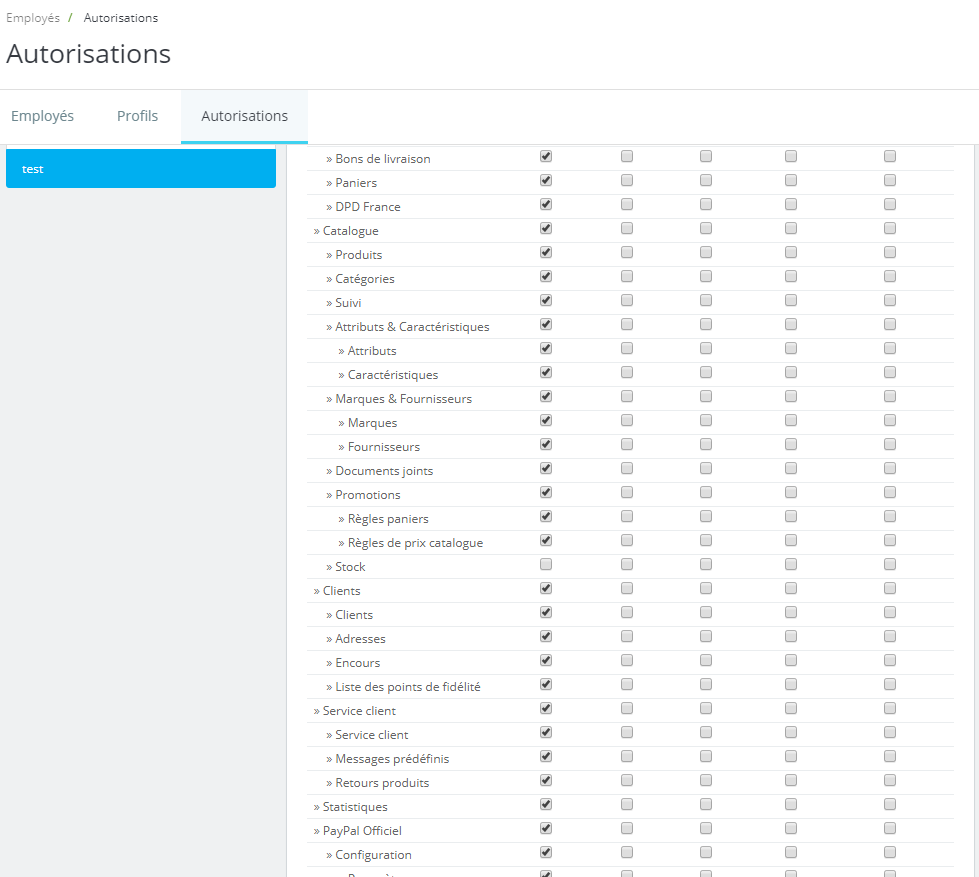979x877 pixels.
Task: Uncheck the checked box in Règles de prix catalogue row
Action: [x=546, y=541]
